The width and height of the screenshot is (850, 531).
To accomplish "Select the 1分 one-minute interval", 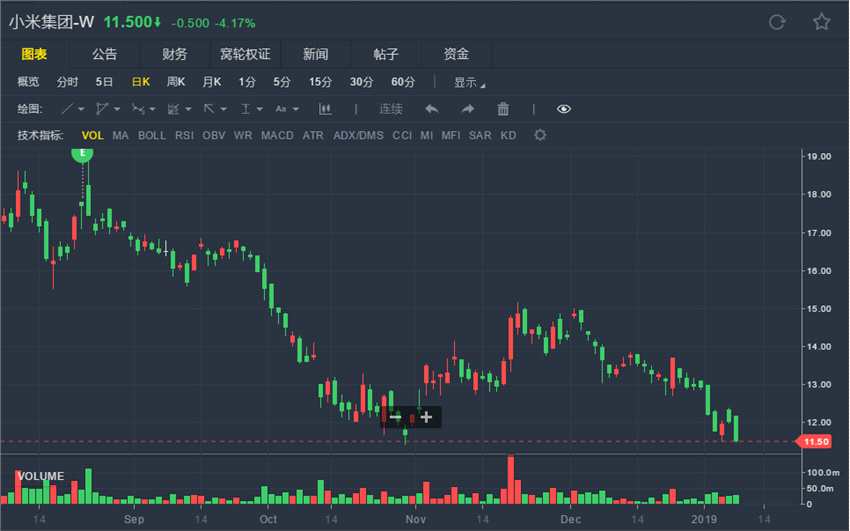I will (247, 82).
